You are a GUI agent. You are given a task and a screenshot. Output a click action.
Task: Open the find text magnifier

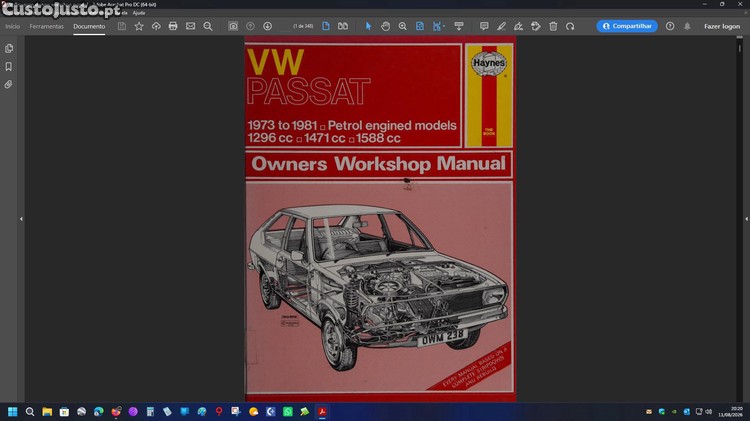point(208,26)
